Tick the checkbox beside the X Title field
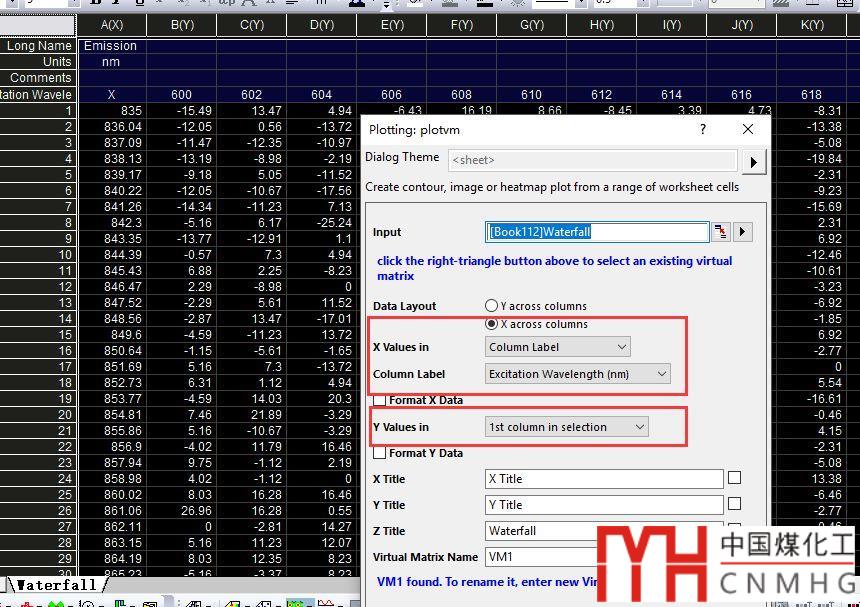 click(x=734, y=478)
